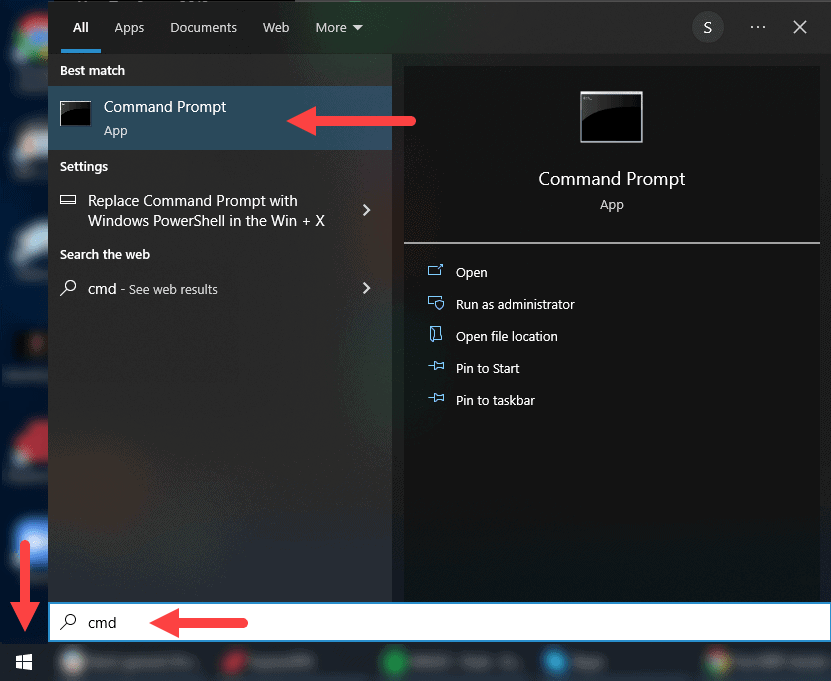
Task: Click Run as administrator
Action: (x=514, y=304)
